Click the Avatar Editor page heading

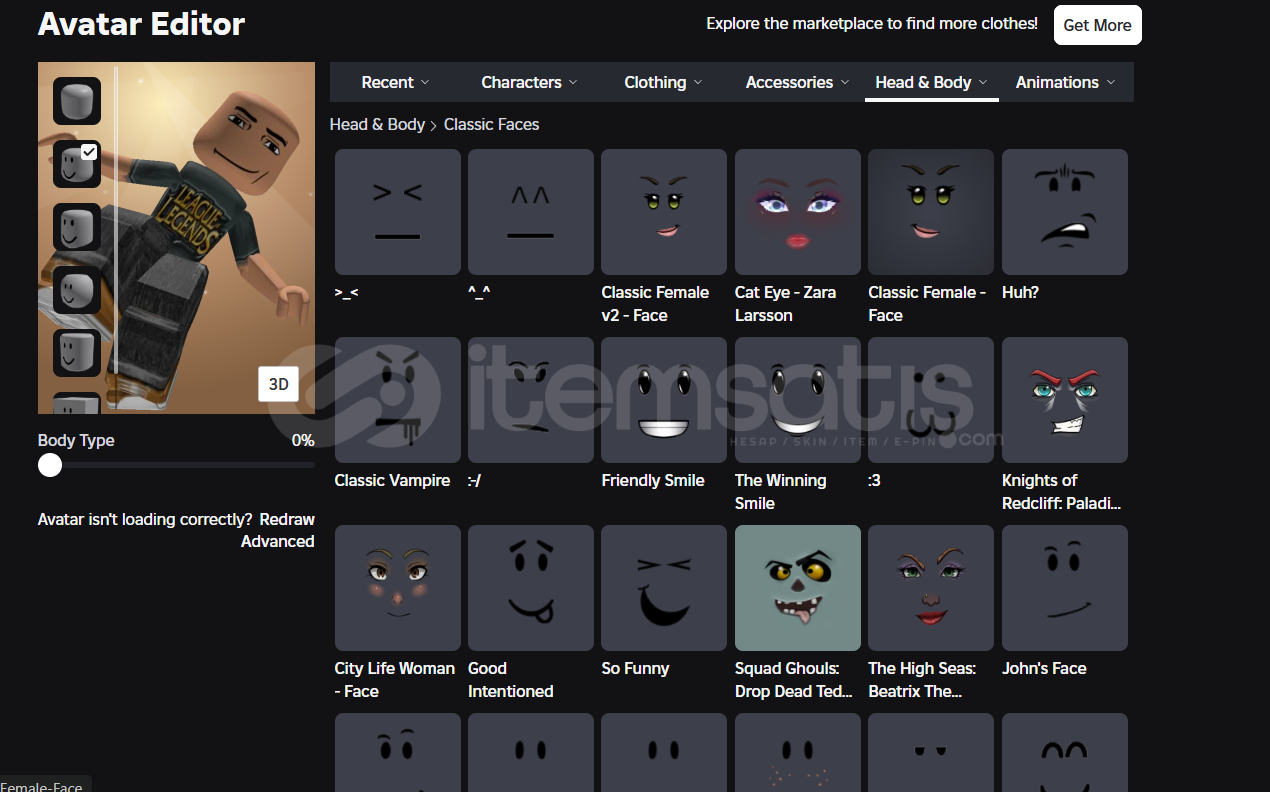(x=141, y=24)
